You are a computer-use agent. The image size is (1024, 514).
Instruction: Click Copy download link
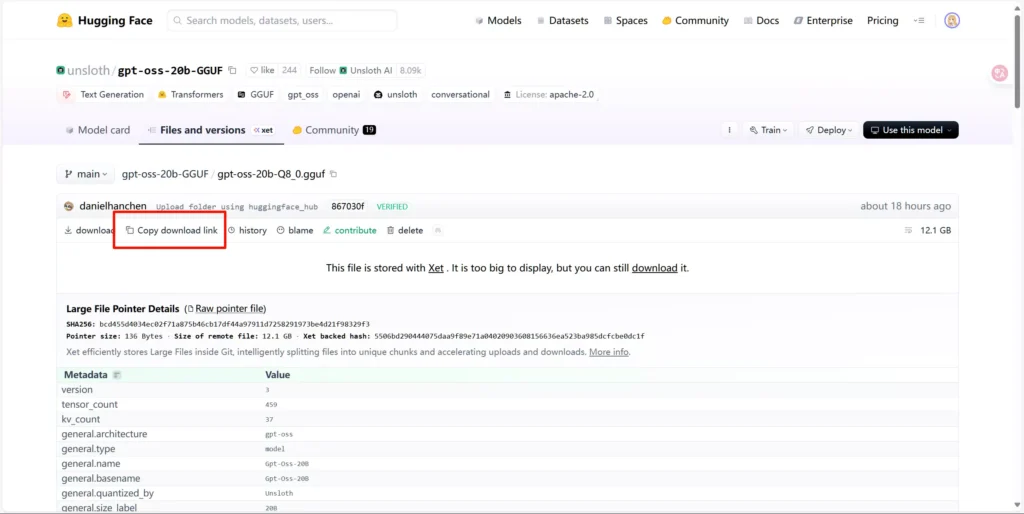(171, 231)
